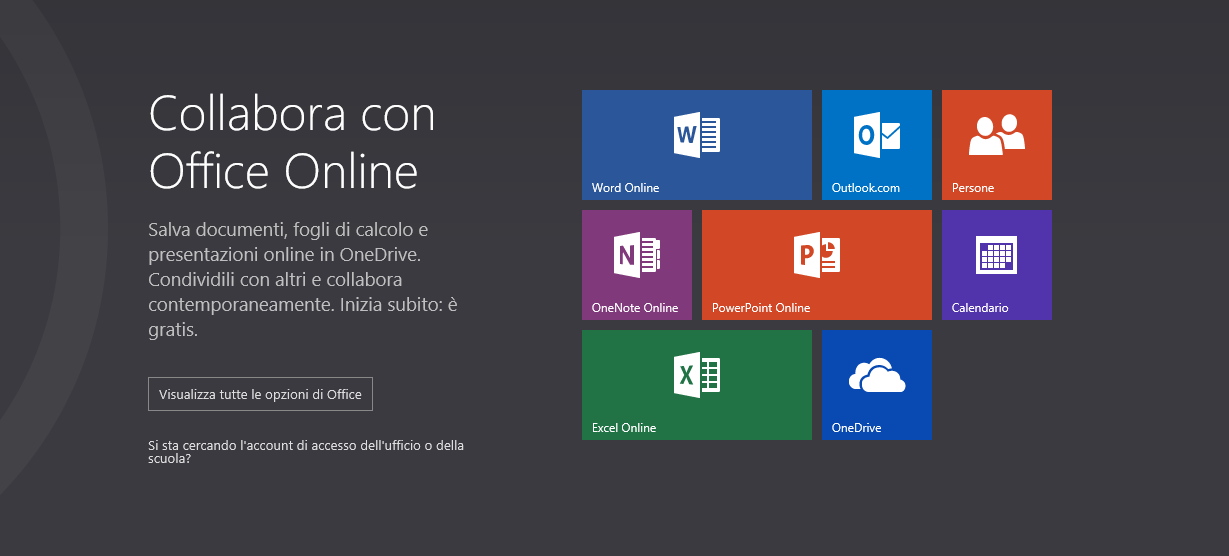Launch the OneNote Online notebook icon
Image resolution: width=1229 pixels, height=556 pixels.
point(637,255)
